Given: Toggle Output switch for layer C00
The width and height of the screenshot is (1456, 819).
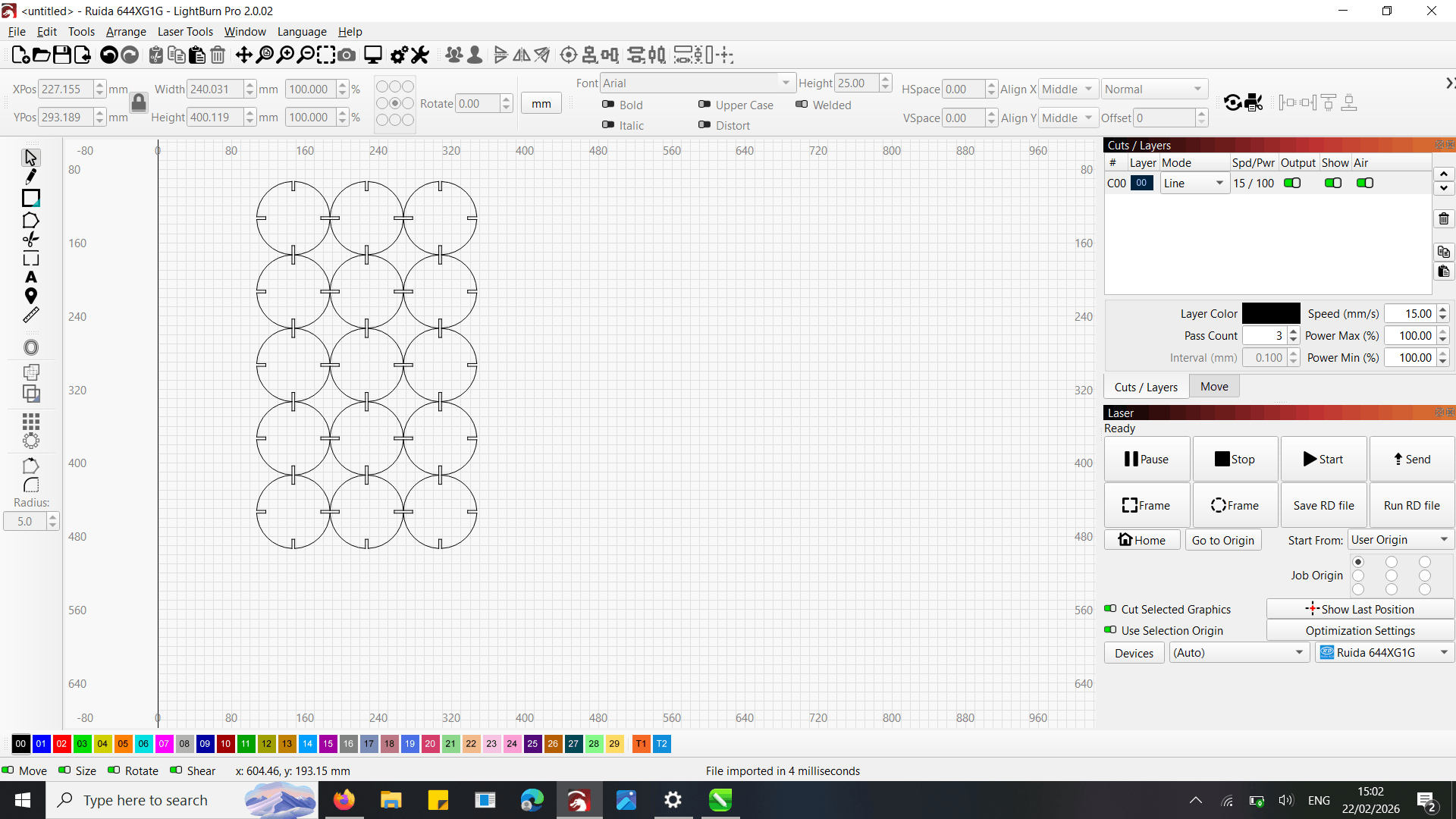Looking at the screenshot, I should coord(1292,183).
